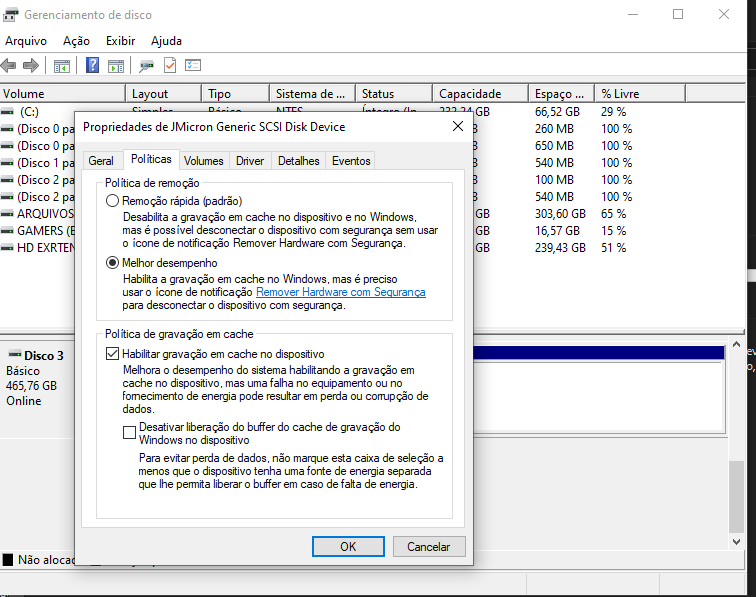
Task: Maximize the Gerenciamento de disco window
Action: point(678,14)
